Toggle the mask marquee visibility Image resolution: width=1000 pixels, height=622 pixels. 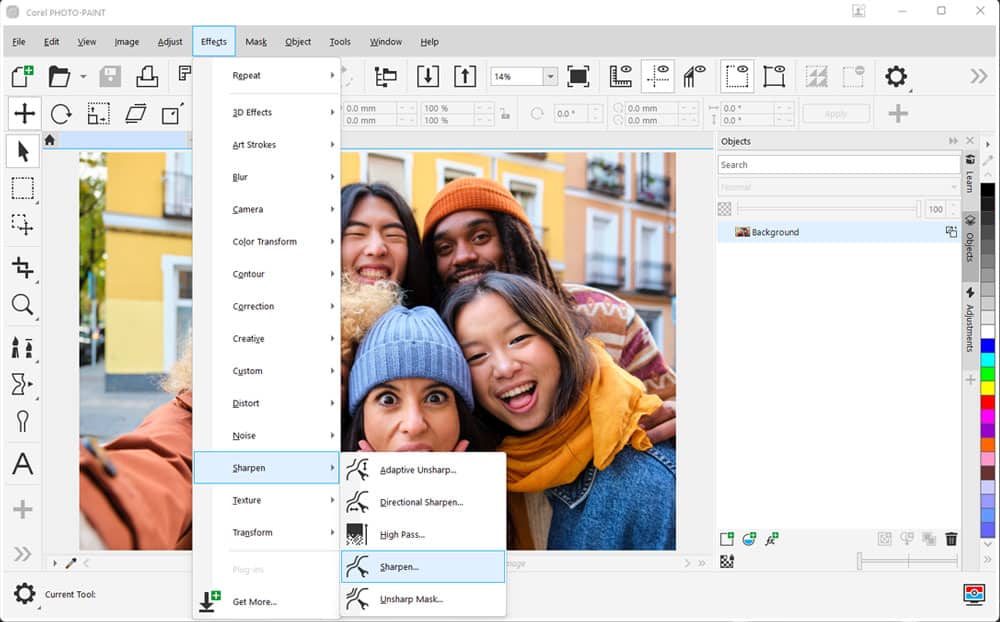(x=737, y=76)
